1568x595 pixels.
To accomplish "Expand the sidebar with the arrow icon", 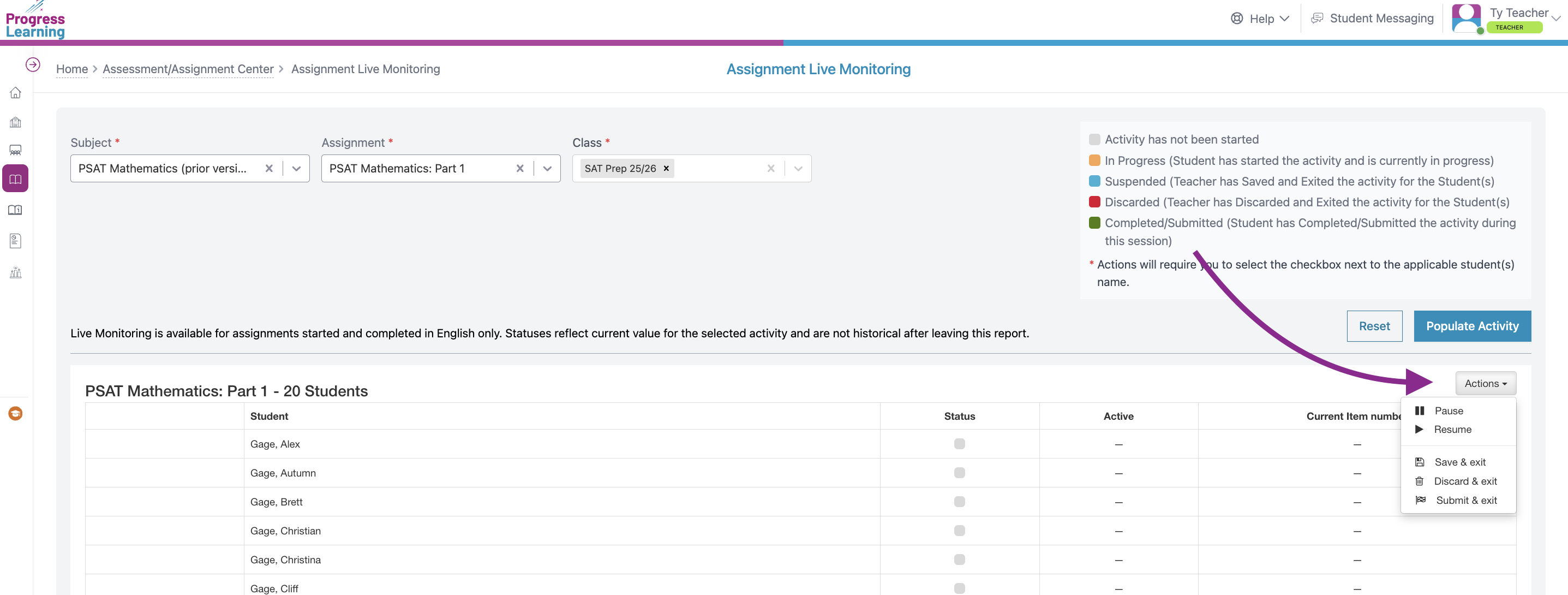I will pos(33,64).
